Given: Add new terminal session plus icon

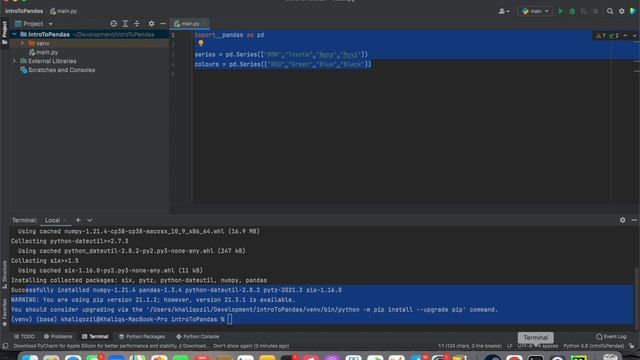Looking at the screenshot, I should (x=78, y=220).
